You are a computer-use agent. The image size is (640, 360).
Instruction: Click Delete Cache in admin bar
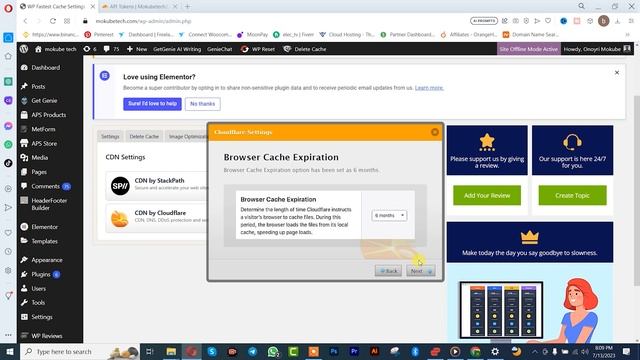click(x=304, y=49)
